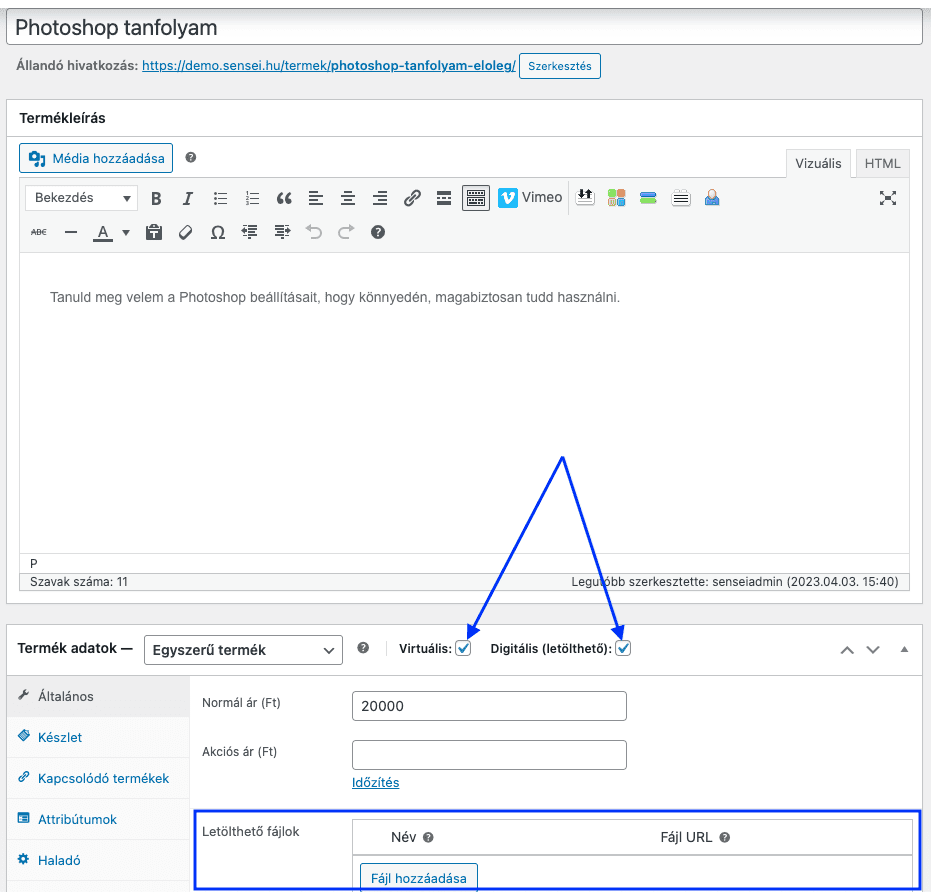Align text to the right

(380, 198)
